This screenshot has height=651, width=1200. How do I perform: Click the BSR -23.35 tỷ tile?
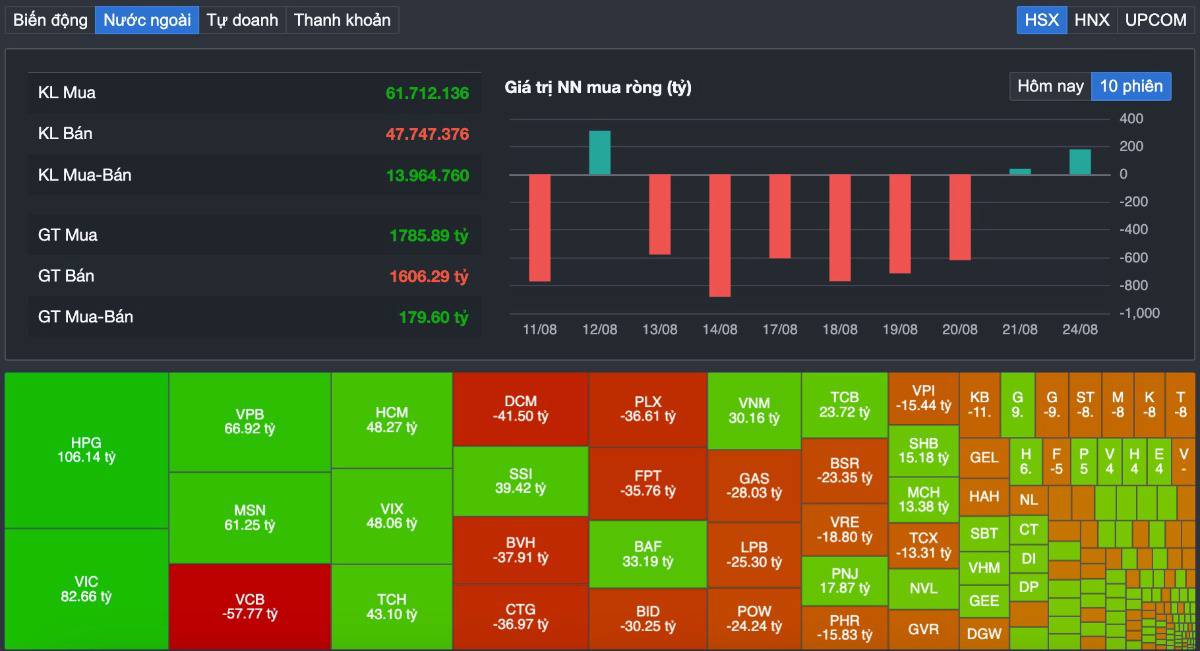[x=845, y=471]
